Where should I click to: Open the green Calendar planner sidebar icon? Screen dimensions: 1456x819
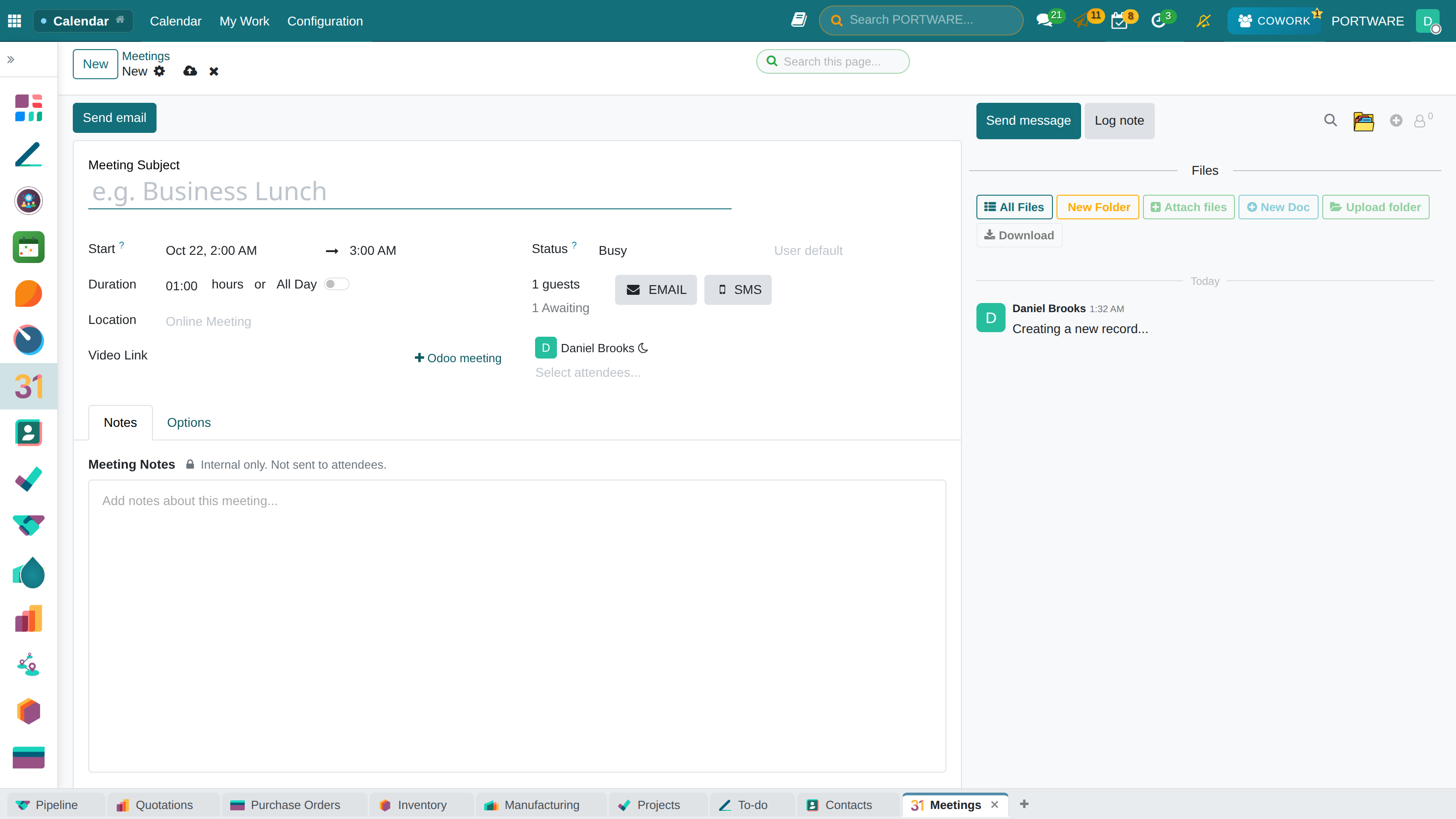28,247
